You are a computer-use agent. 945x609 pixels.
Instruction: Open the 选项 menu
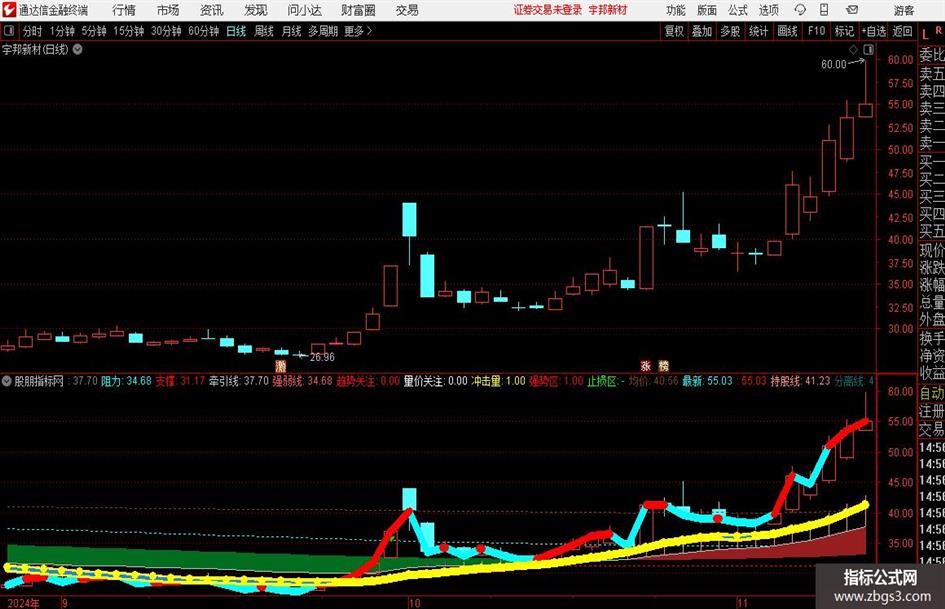point(768,10)
